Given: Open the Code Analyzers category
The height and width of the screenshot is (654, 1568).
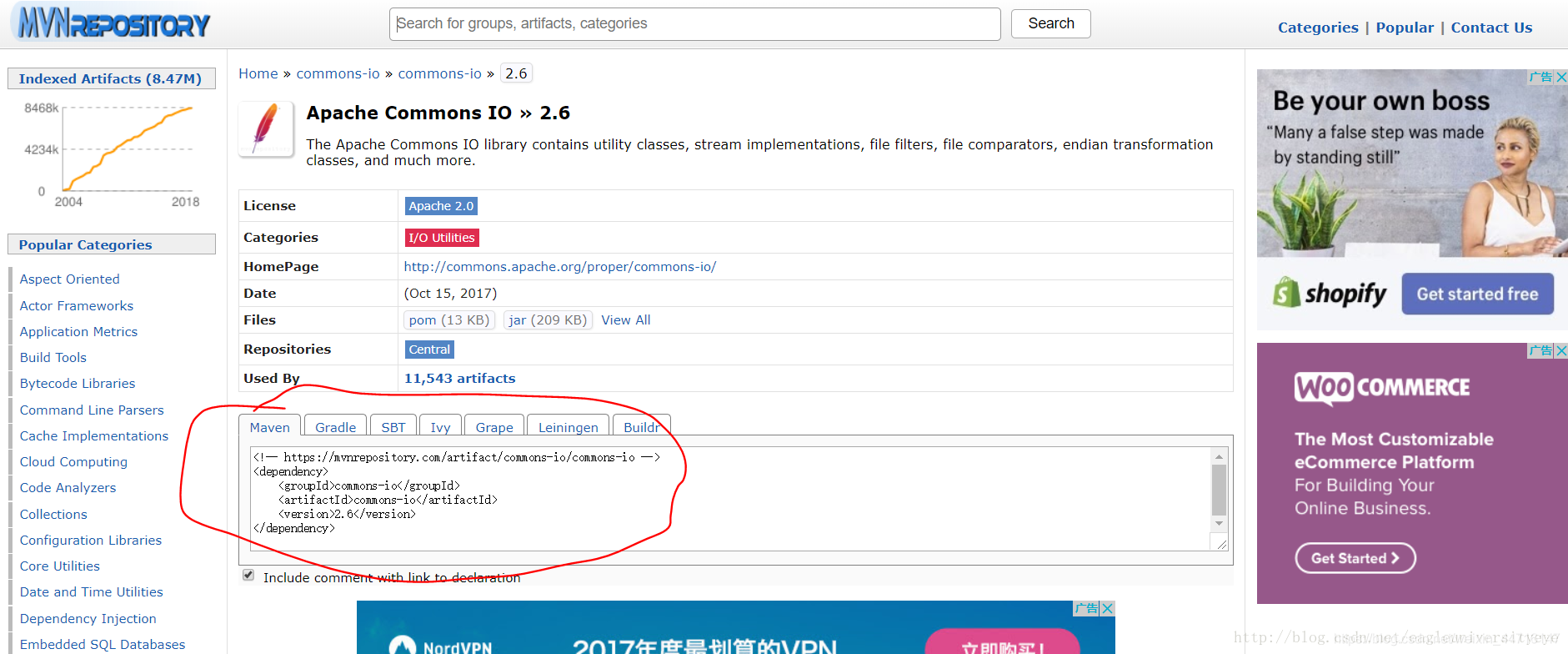Looking at the screenshot, I should (x=68, y=488).
